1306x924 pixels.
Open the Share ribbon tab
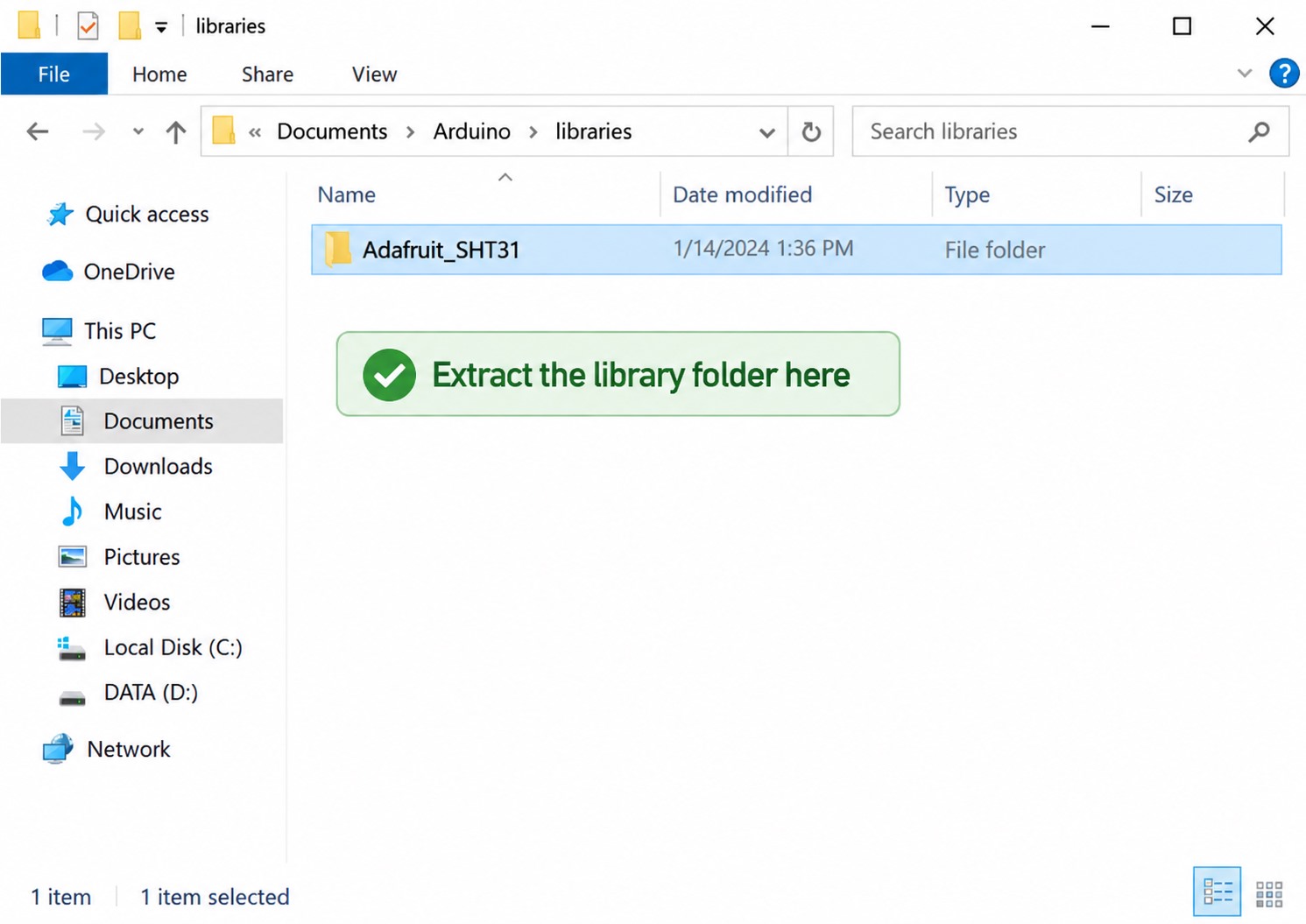[267, 74]
